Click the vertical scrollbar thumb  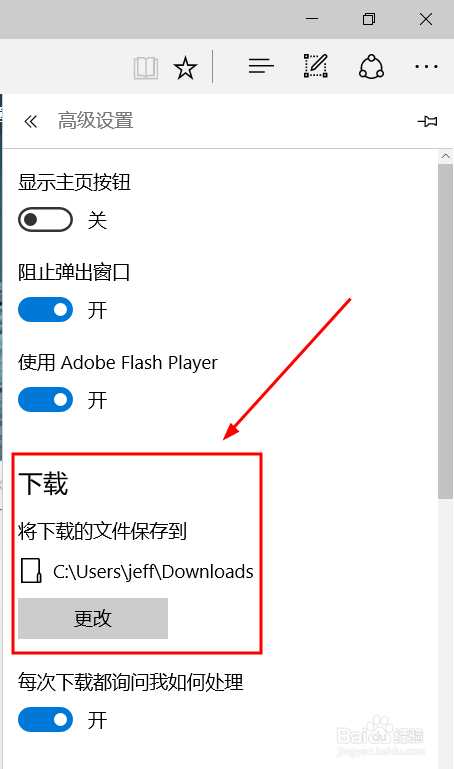click(446, 331)
